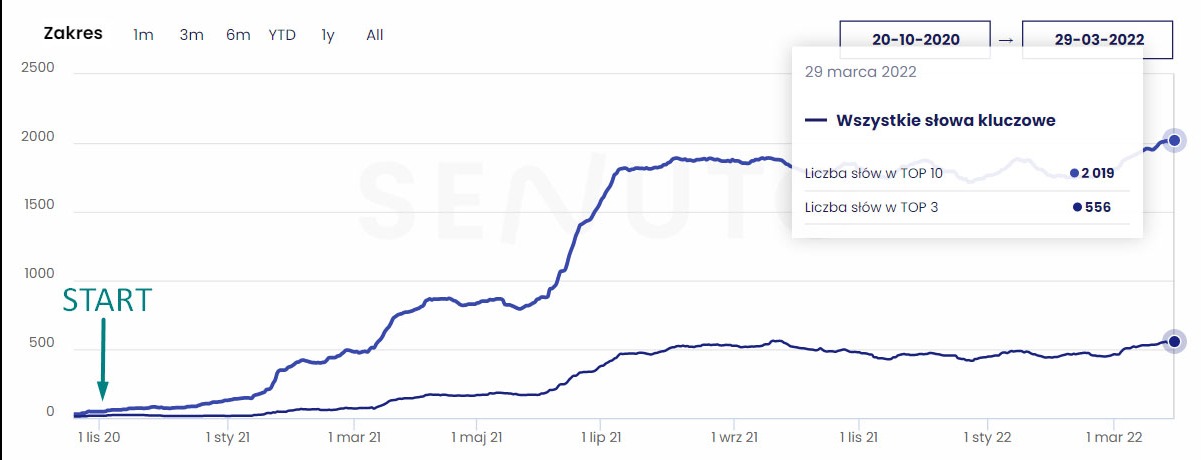Click the start date field 20-10-2020
Viewport: 1201px width, 460px height.
click(915, 39)
